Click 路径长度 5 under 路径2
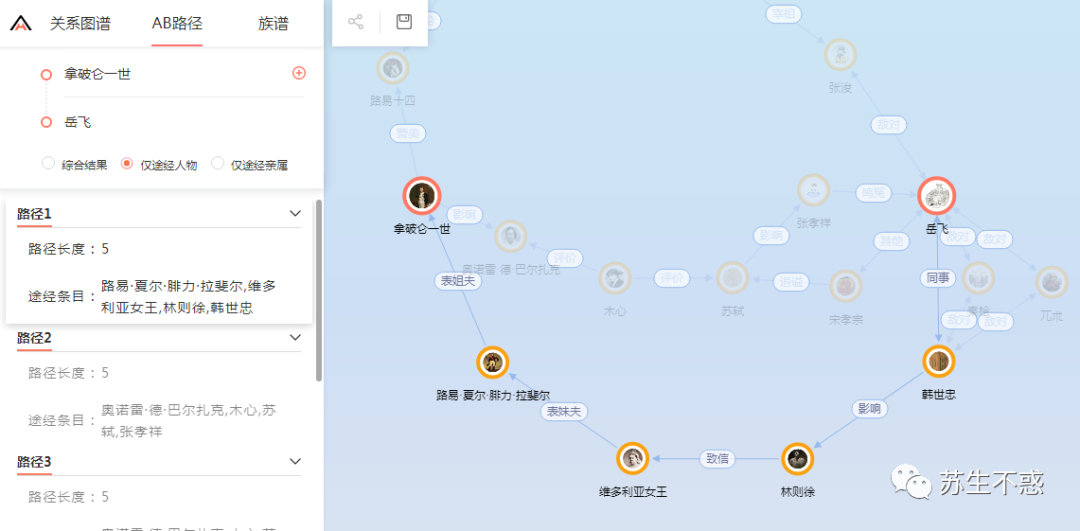The height and width of the screenshot is (531, 1080). (69, 373)
